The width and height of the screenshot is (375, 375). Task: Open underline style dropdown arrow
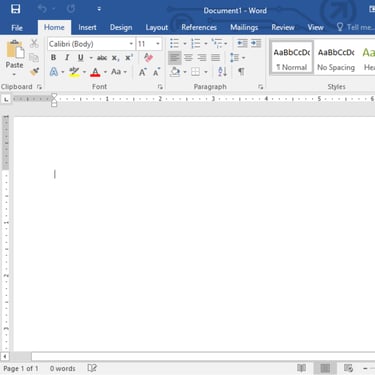tap(91, 58)
